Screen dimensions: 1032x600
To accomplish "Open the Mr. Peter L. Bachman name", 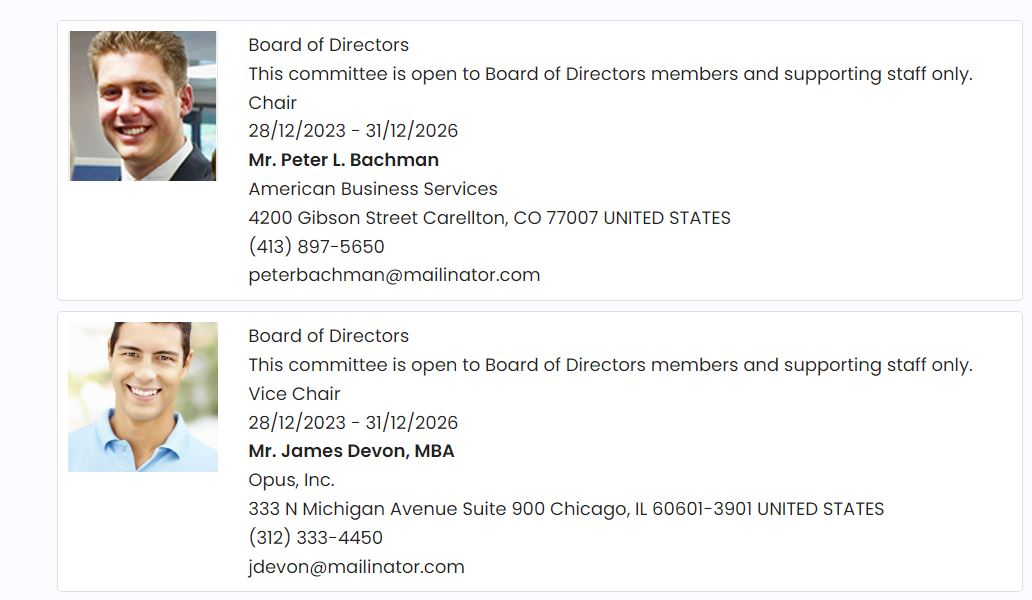I will 343,160.
